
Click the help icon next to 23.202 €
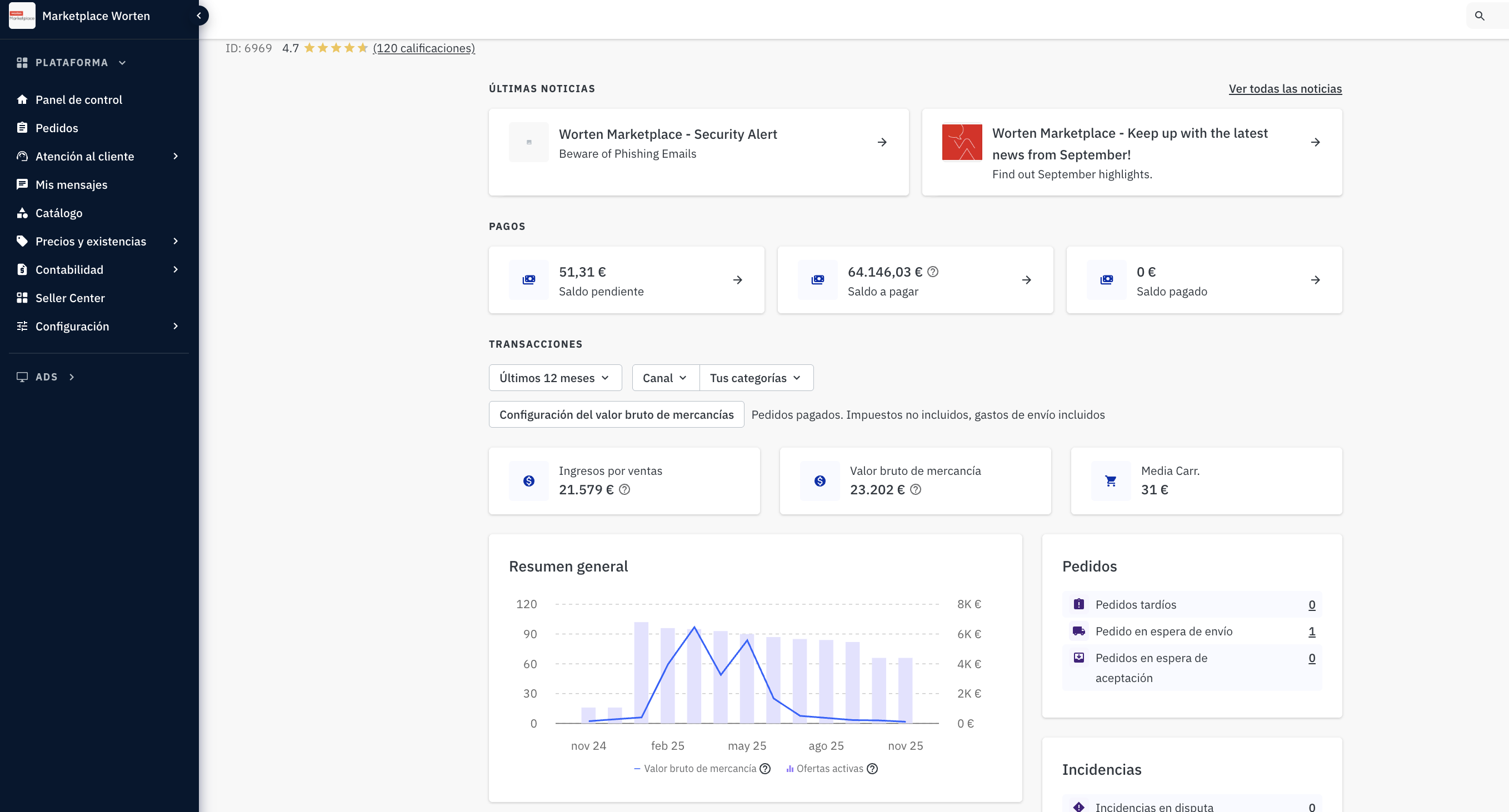point(916,489)
